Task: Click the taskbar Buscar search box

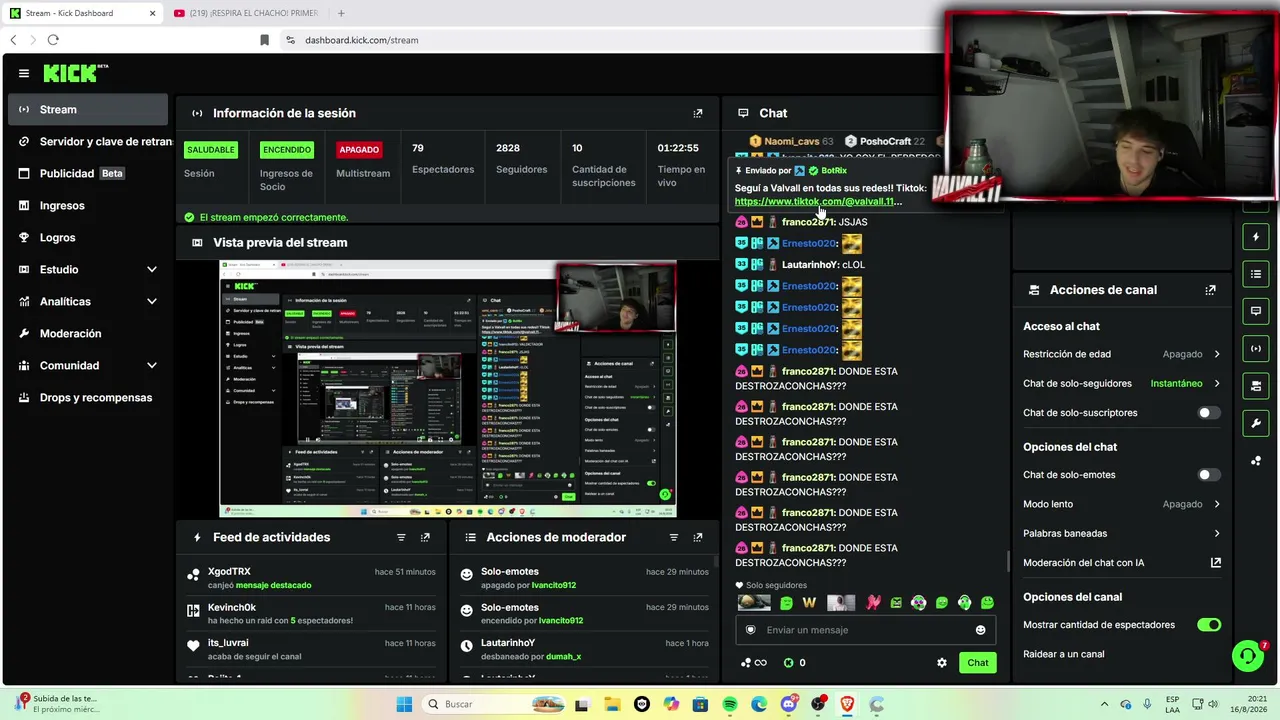Action: click(493, 704)
